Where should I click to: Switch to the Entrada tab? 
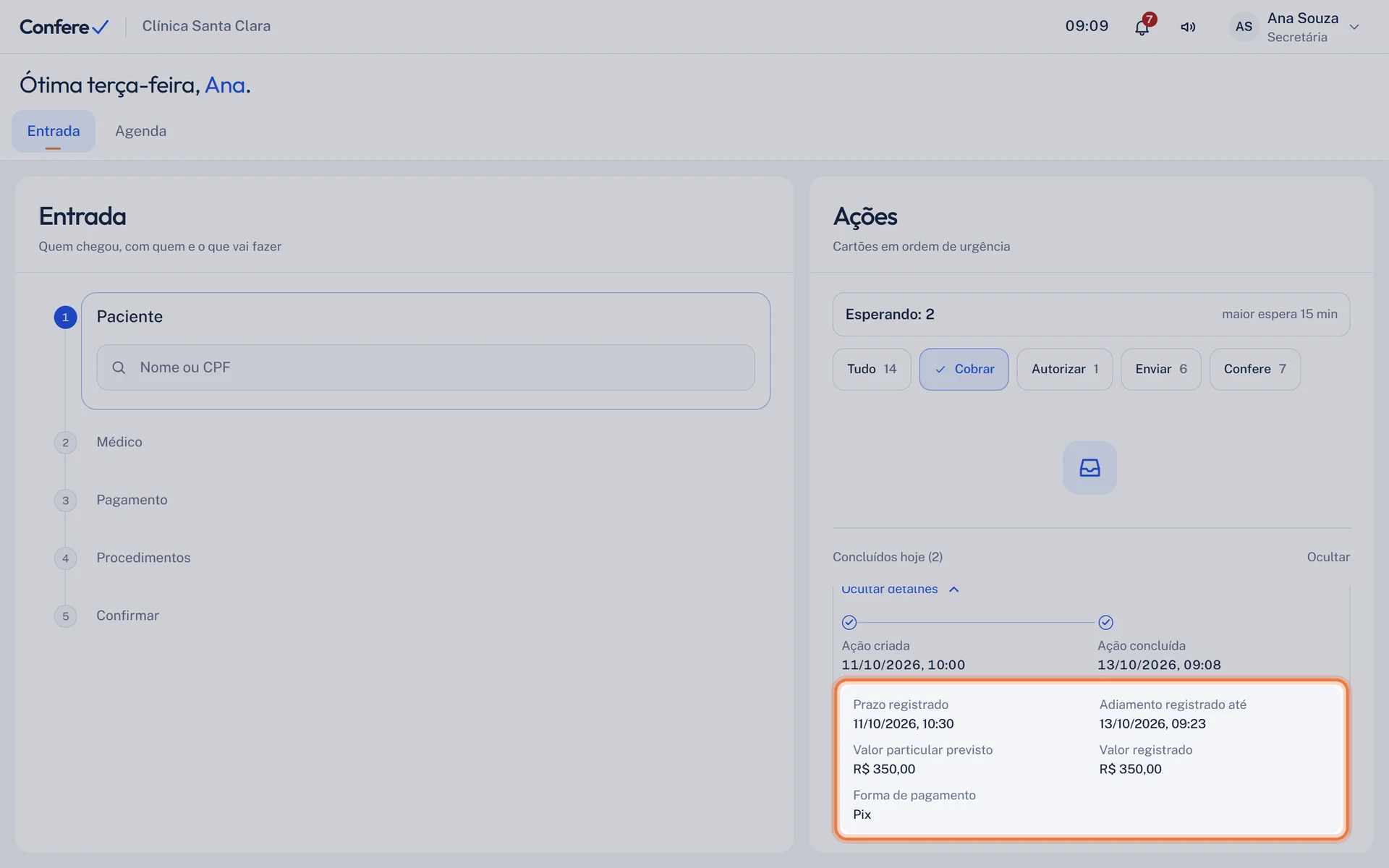(x=54, y=131)
